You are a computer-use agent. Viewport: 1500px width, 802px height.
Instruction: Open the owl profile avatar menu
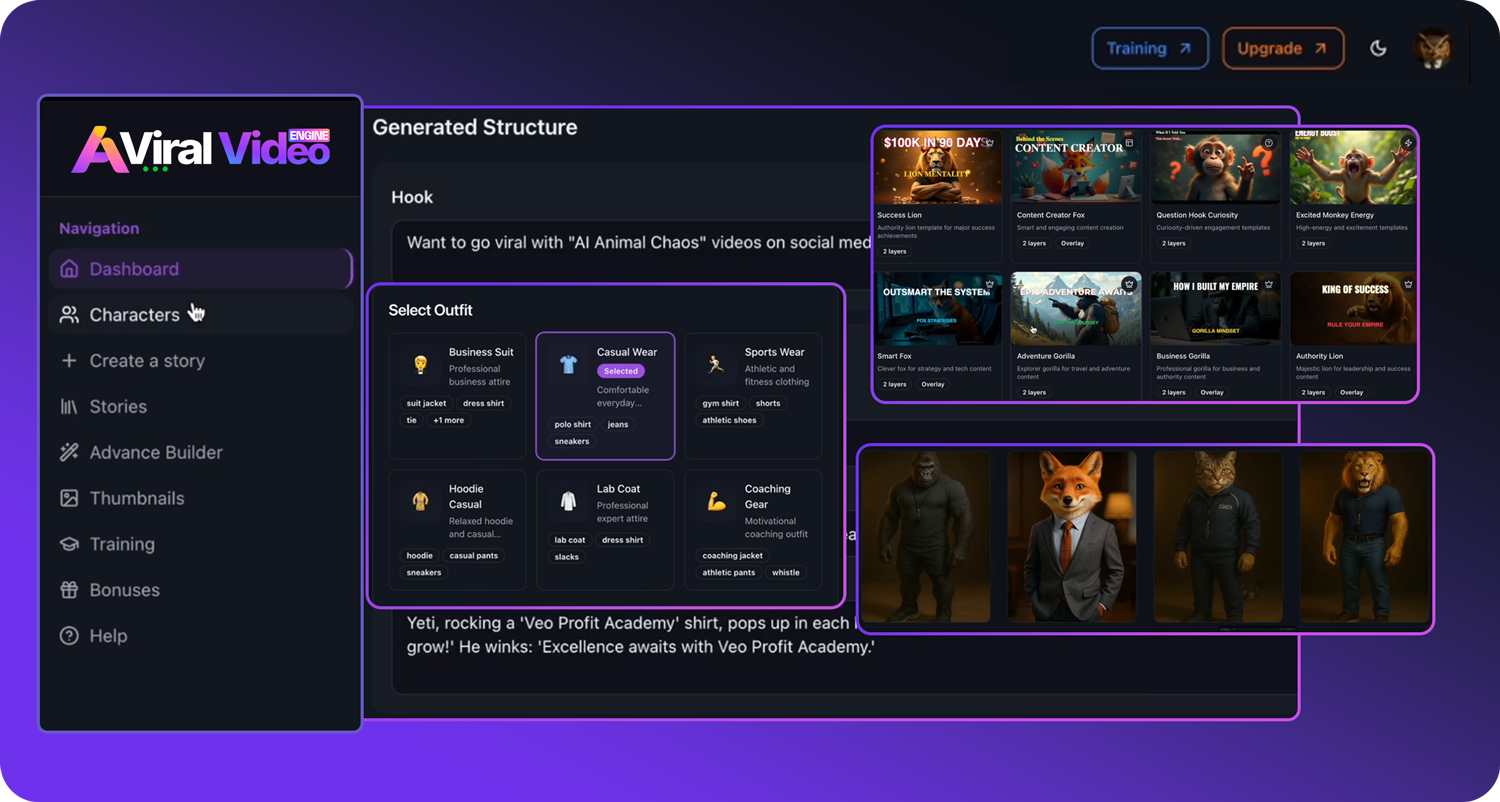(1433, 48)
